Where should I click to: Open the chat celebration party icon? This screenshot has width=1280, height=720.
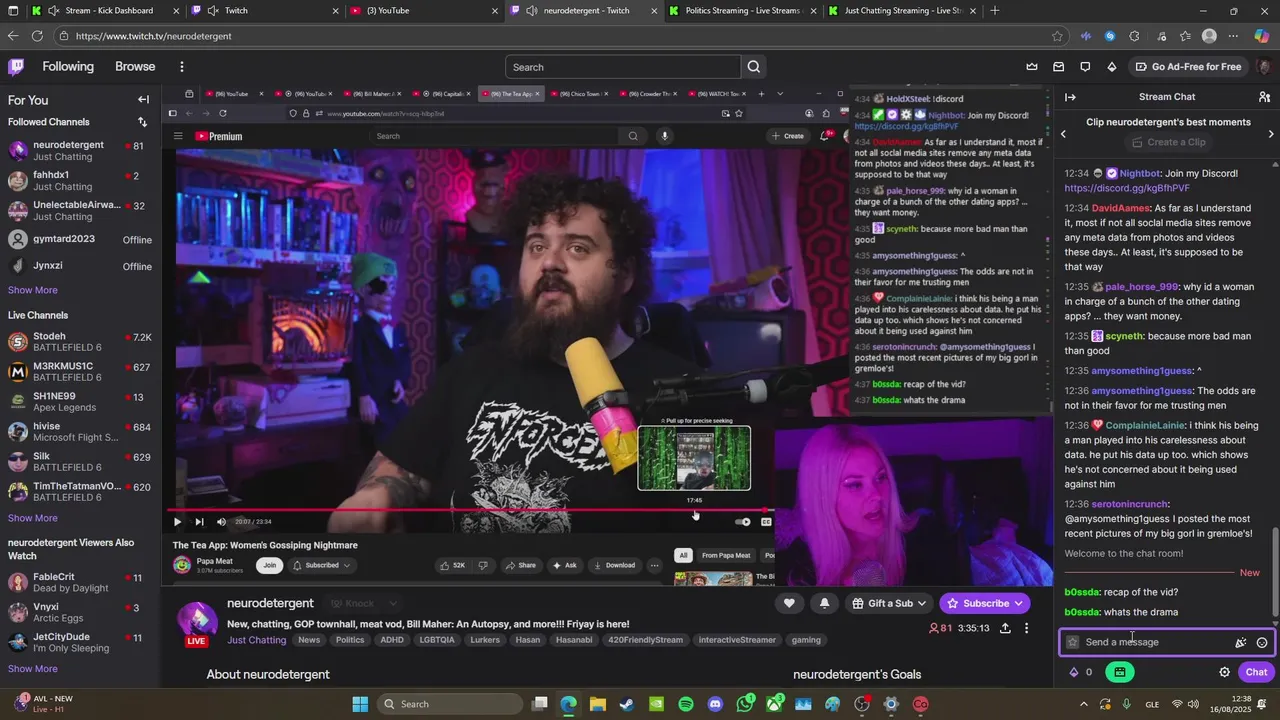point(1240,643)
